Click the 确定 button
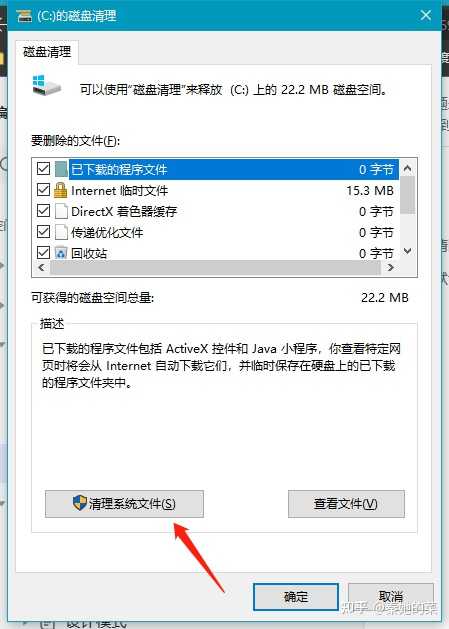Image resolution: width=449 pixels, height=629 pixels. pyautogui.click(x=296, y=597)
